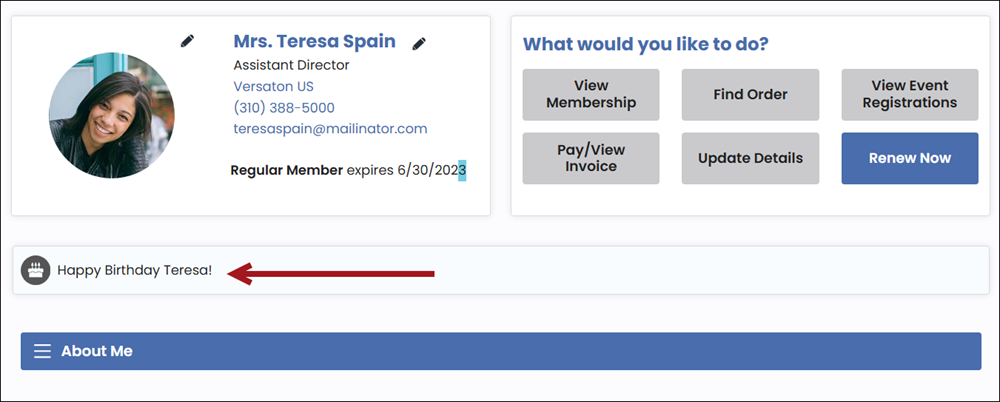Select the Pay/View Invoice button
1000x402 pixels.
(x=591, y=158)
